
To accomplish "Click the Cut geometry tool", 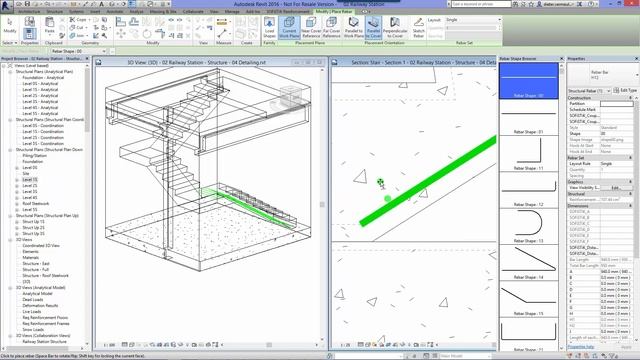I will pos(77,28).
